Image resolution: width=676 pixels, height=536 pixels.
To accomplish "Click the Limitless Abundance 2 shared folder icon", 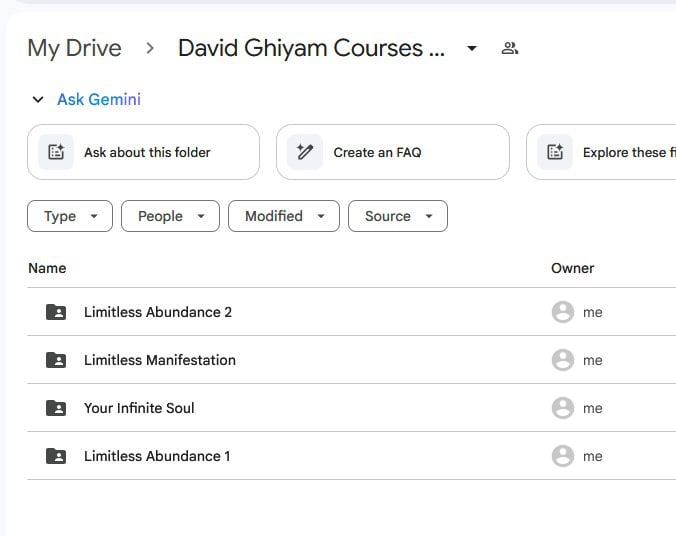I will (x=57, y=312).
